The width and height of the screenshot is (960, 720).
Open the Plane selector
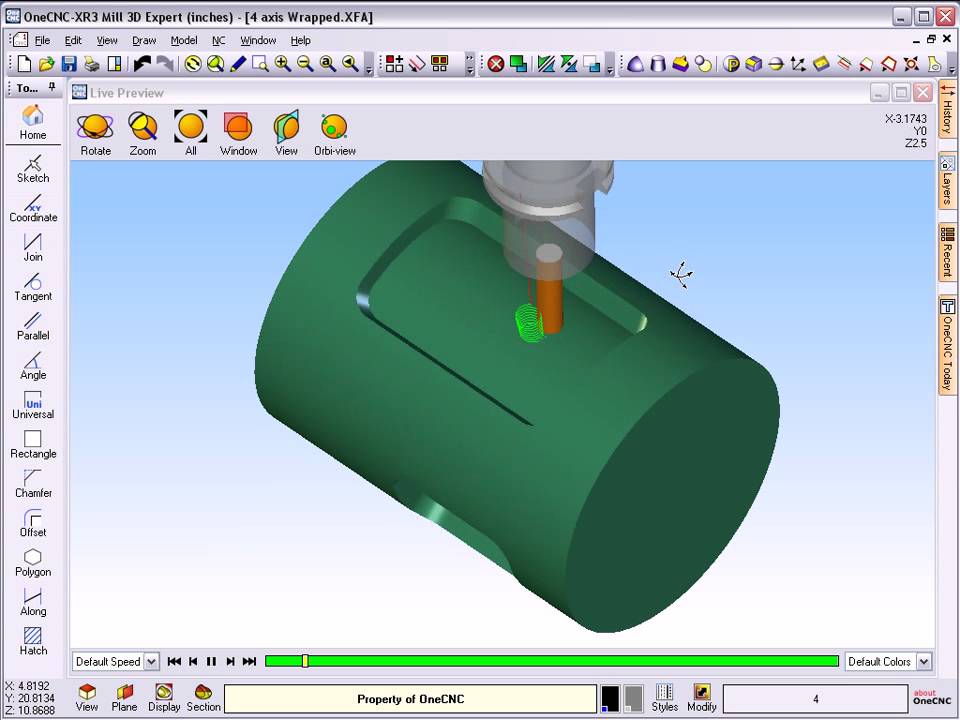coord(124,699)
